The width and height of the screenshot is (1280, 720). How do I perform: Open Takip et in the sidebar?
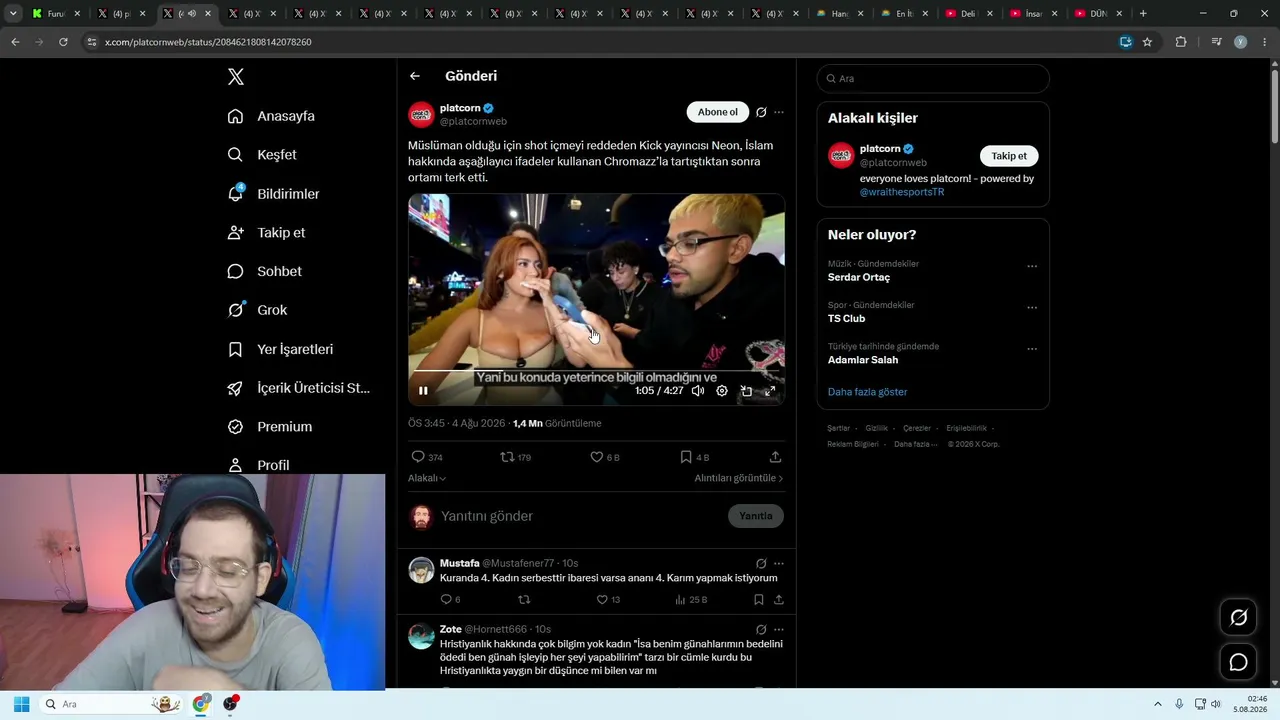tap(266, 232)
